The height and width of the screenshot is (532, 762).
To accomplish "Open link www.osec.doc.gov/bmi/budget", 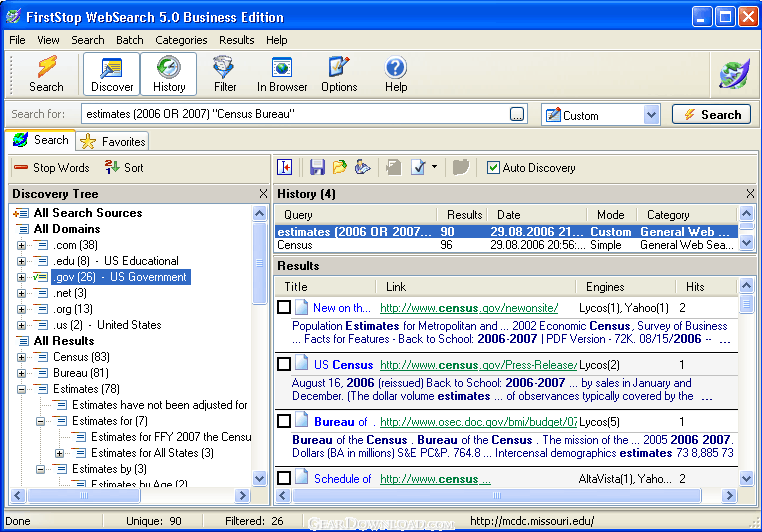I will click(x=478, y=422).
